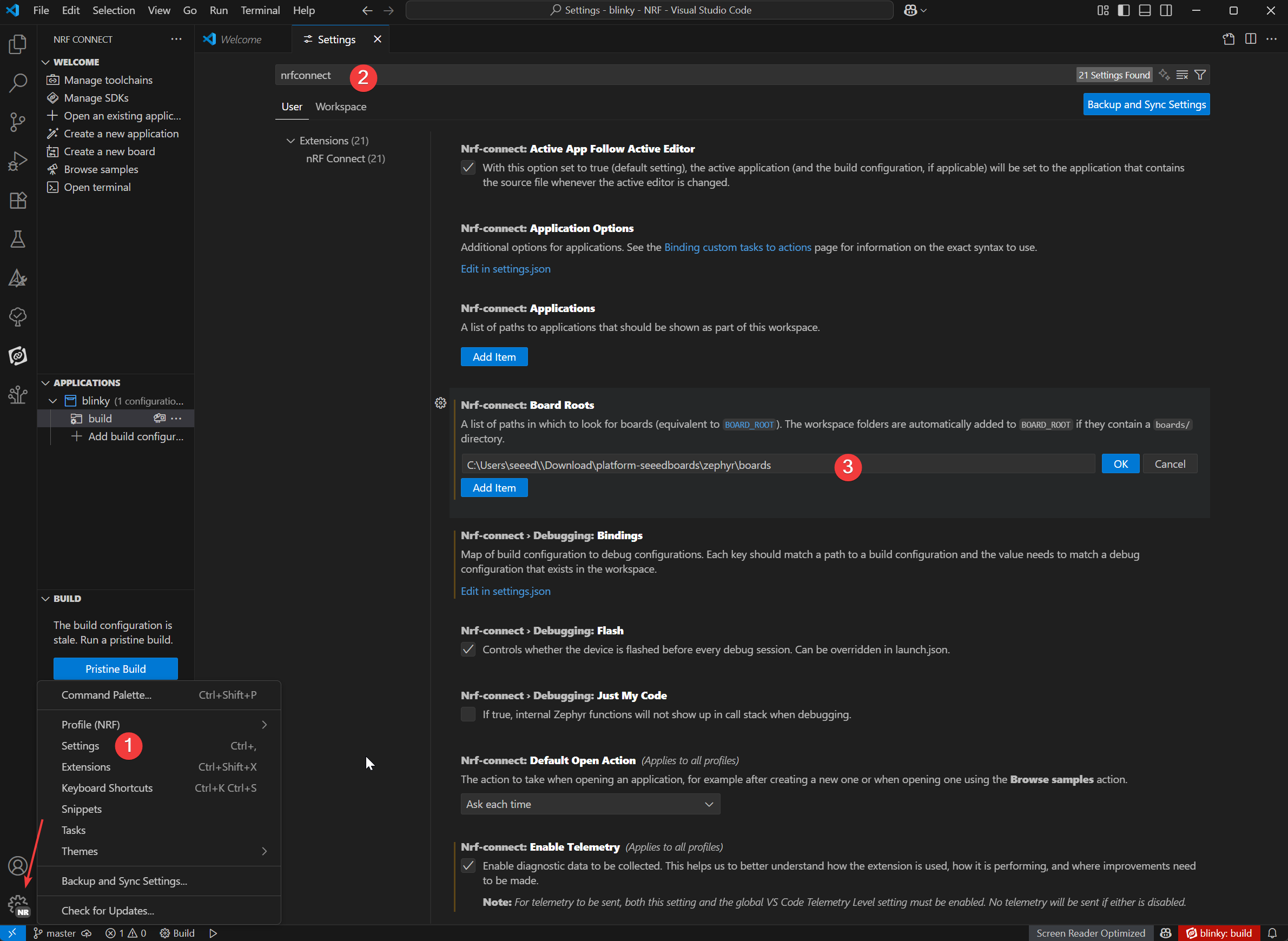The image size is (1288, 941).
Task: Toggle the secondary side bar layout icon
Action: pyautogui.click(x=1166, y=10)
